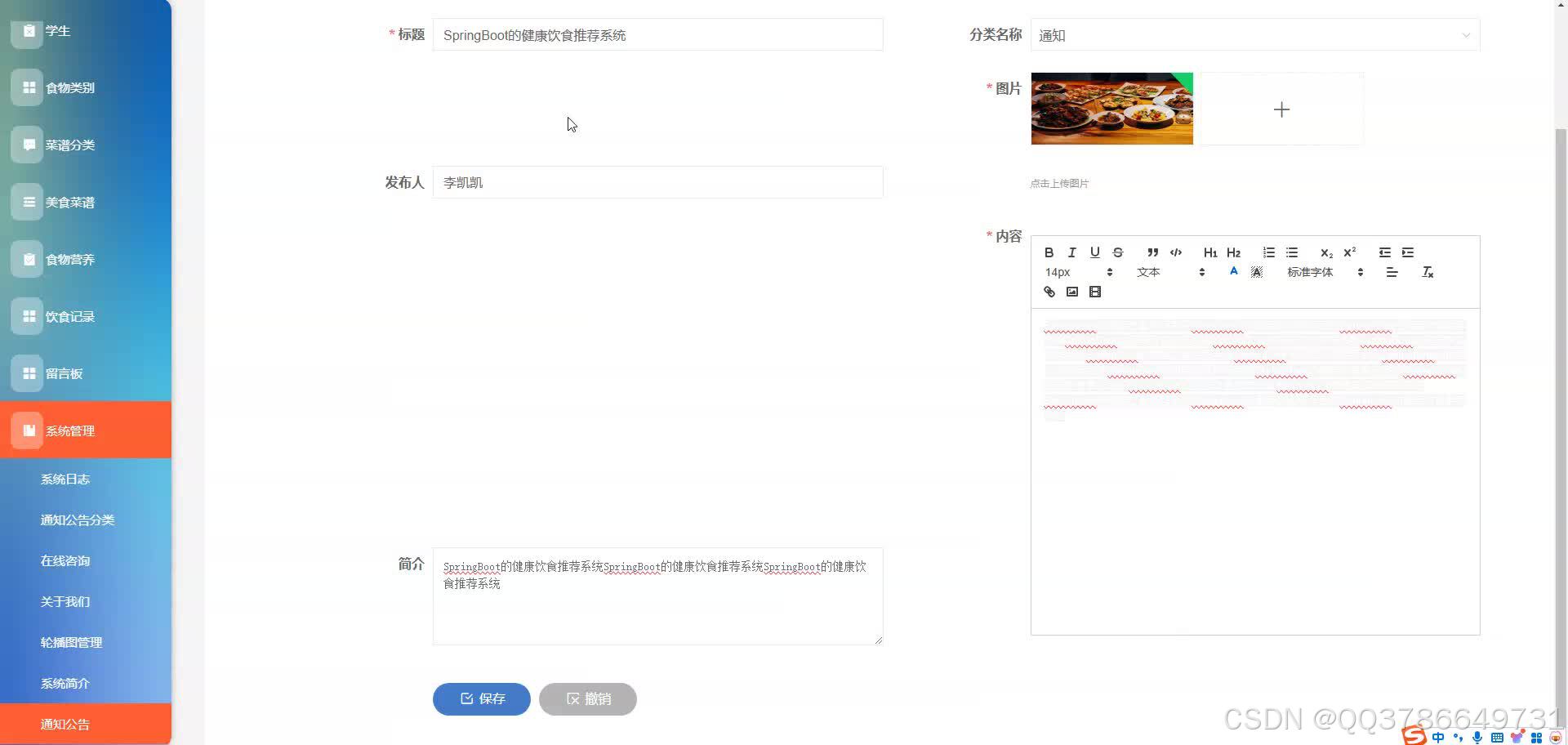Viewport: 1568px width, 745px height.
Task: Clear text formatting in editor
Action: click(1428, 272)
